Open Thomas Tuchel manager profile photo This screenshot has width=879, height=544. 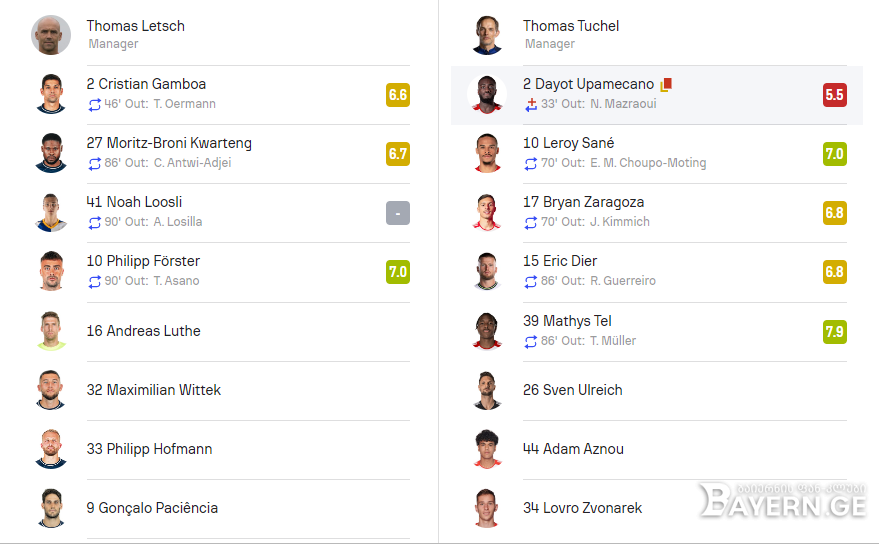coord(487,35)
